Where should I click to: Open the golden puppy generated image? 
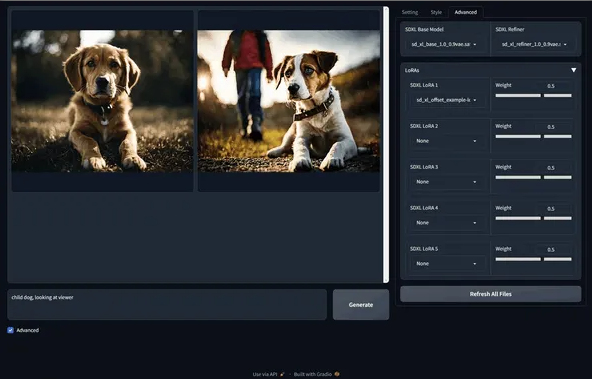click(102, 101)
